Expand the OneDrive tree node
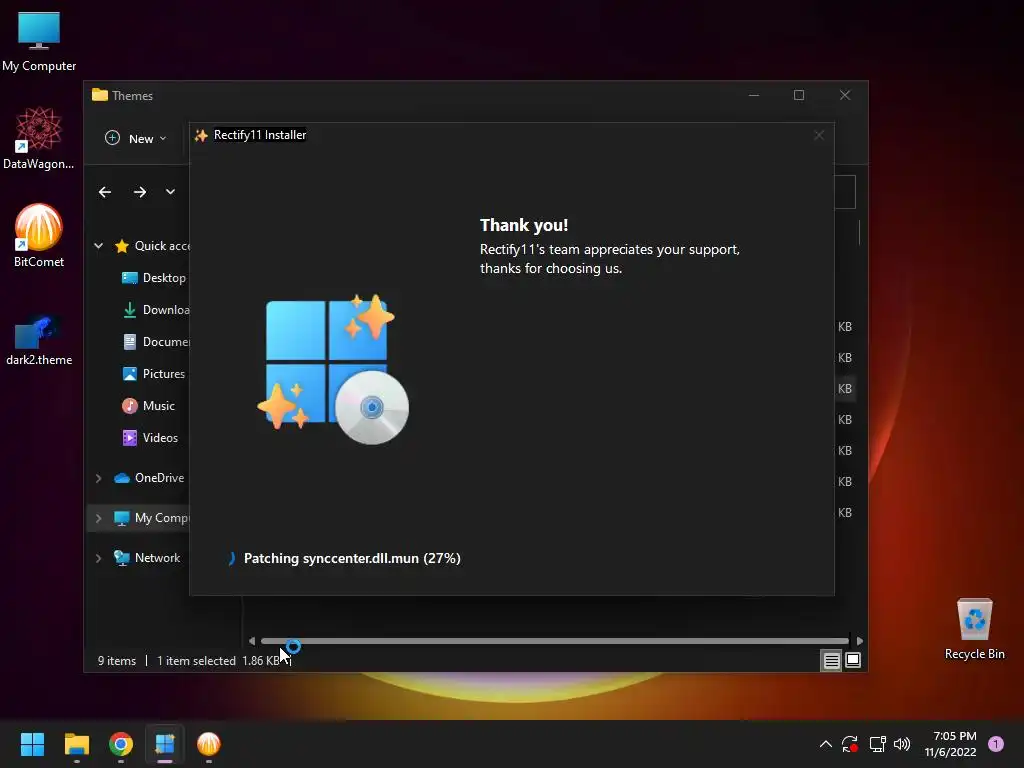This screenshot has width=1024, height=768. (x=99, y=479)
